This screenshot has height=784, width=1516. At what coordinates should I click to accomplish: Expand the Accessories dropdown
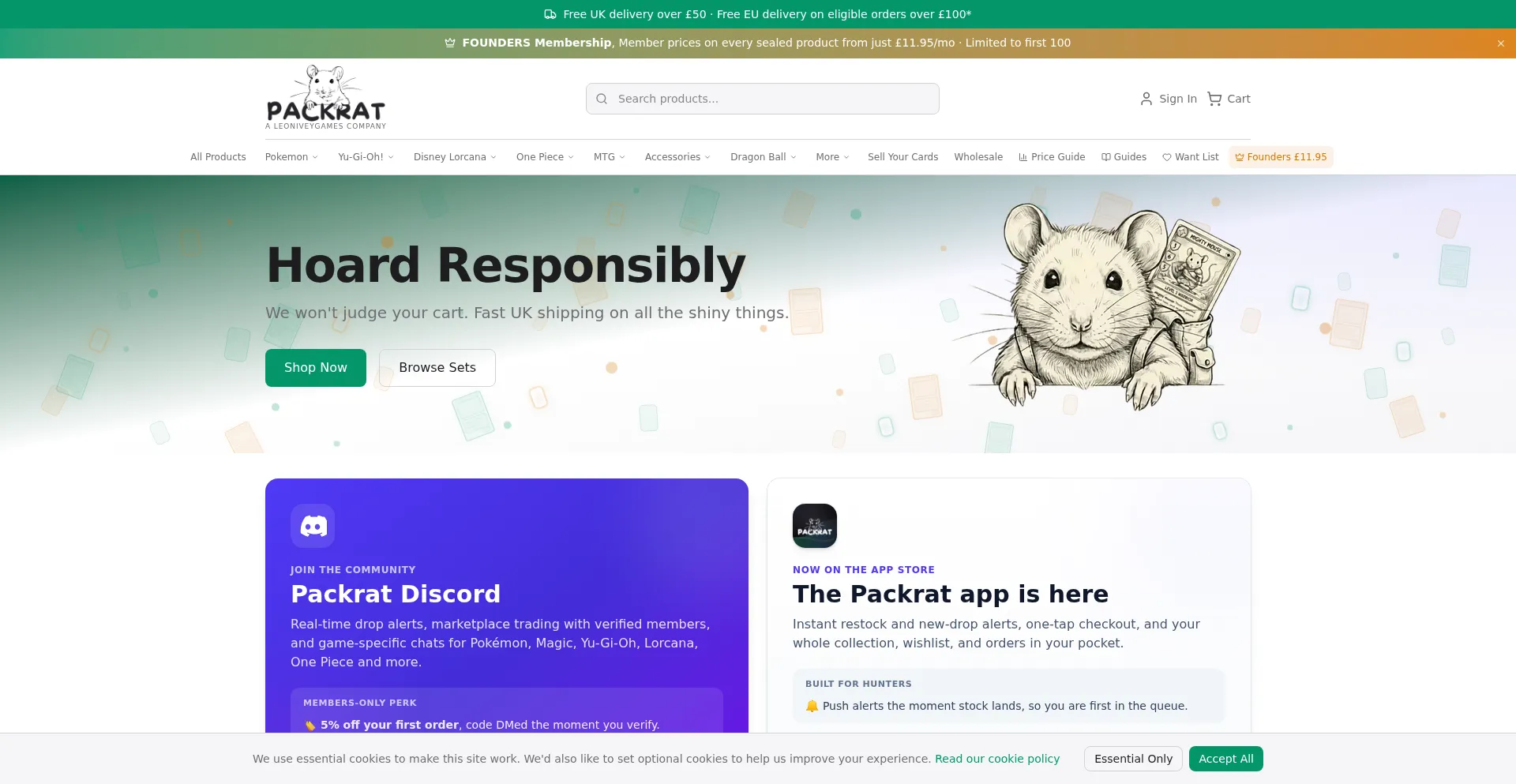coord(677,157)
